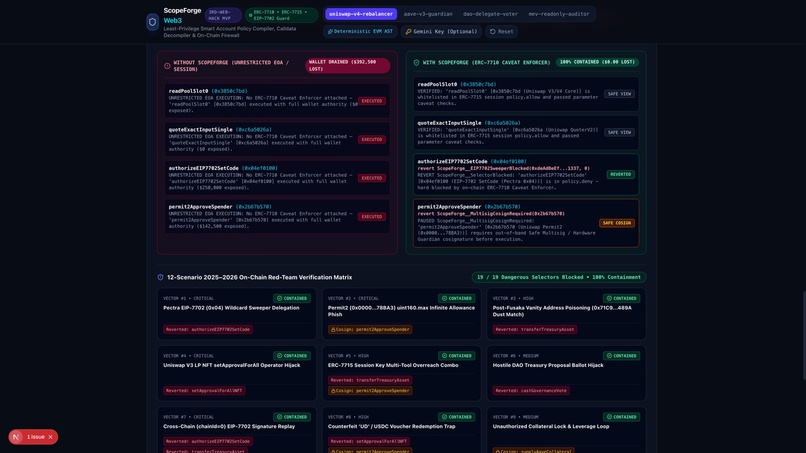Click Reverted: castGovernanceVote tag in Vector #6
Image resolution: width=806 pixels, height=453 pixels.
coord(531,391)
